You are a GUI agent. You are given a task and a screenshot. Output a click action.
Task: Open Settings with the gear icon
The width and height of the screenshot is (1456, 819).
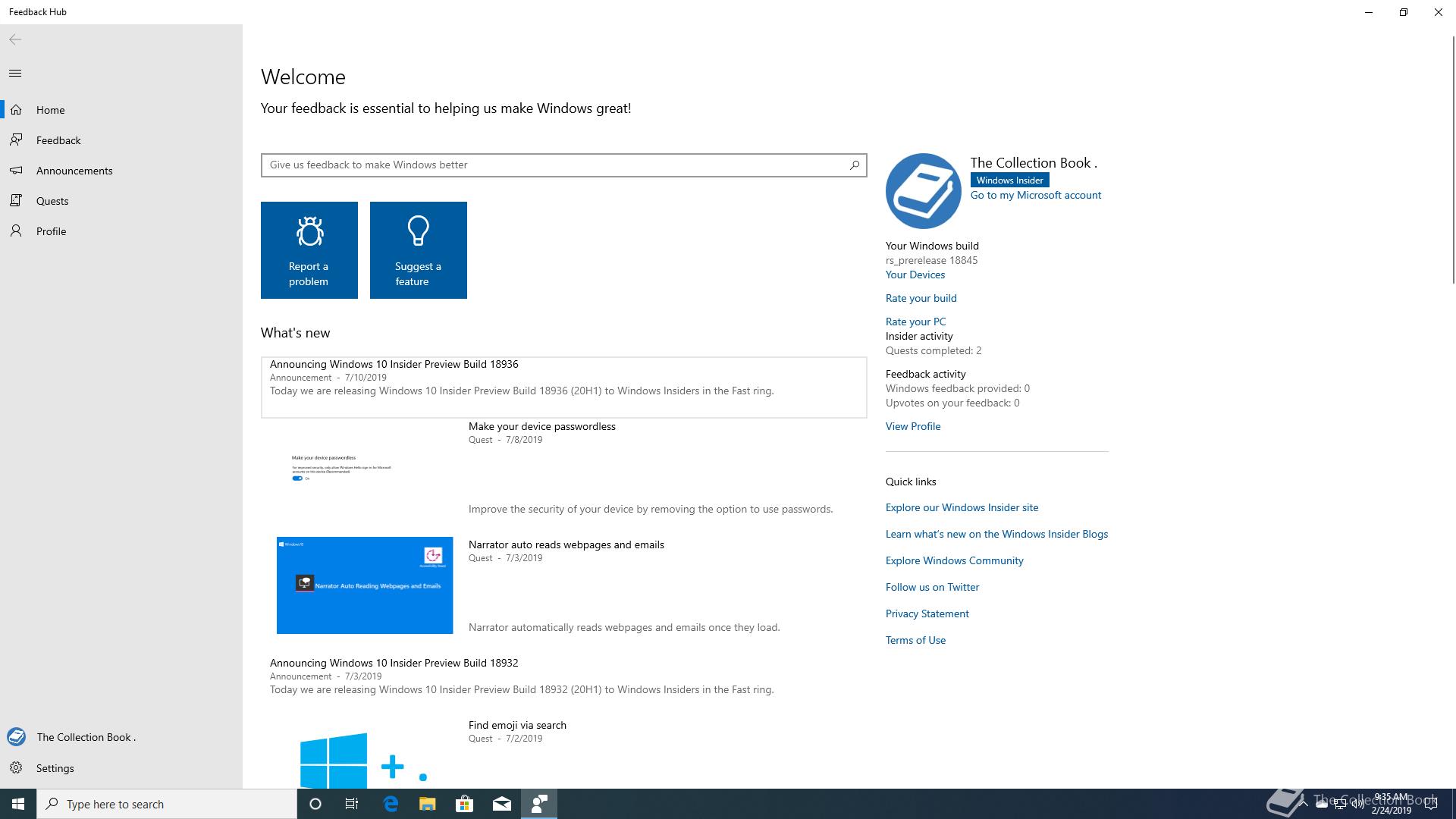pos(16,768)
